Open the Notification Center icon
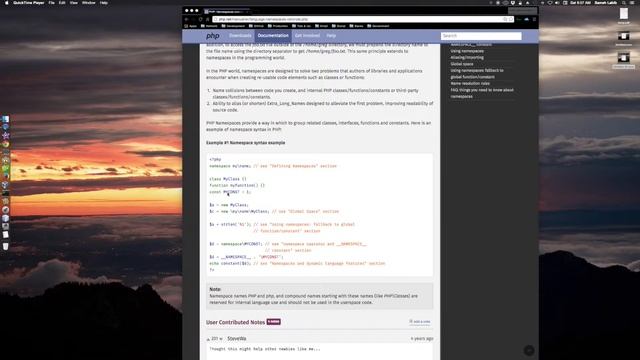 click(633, 3)
